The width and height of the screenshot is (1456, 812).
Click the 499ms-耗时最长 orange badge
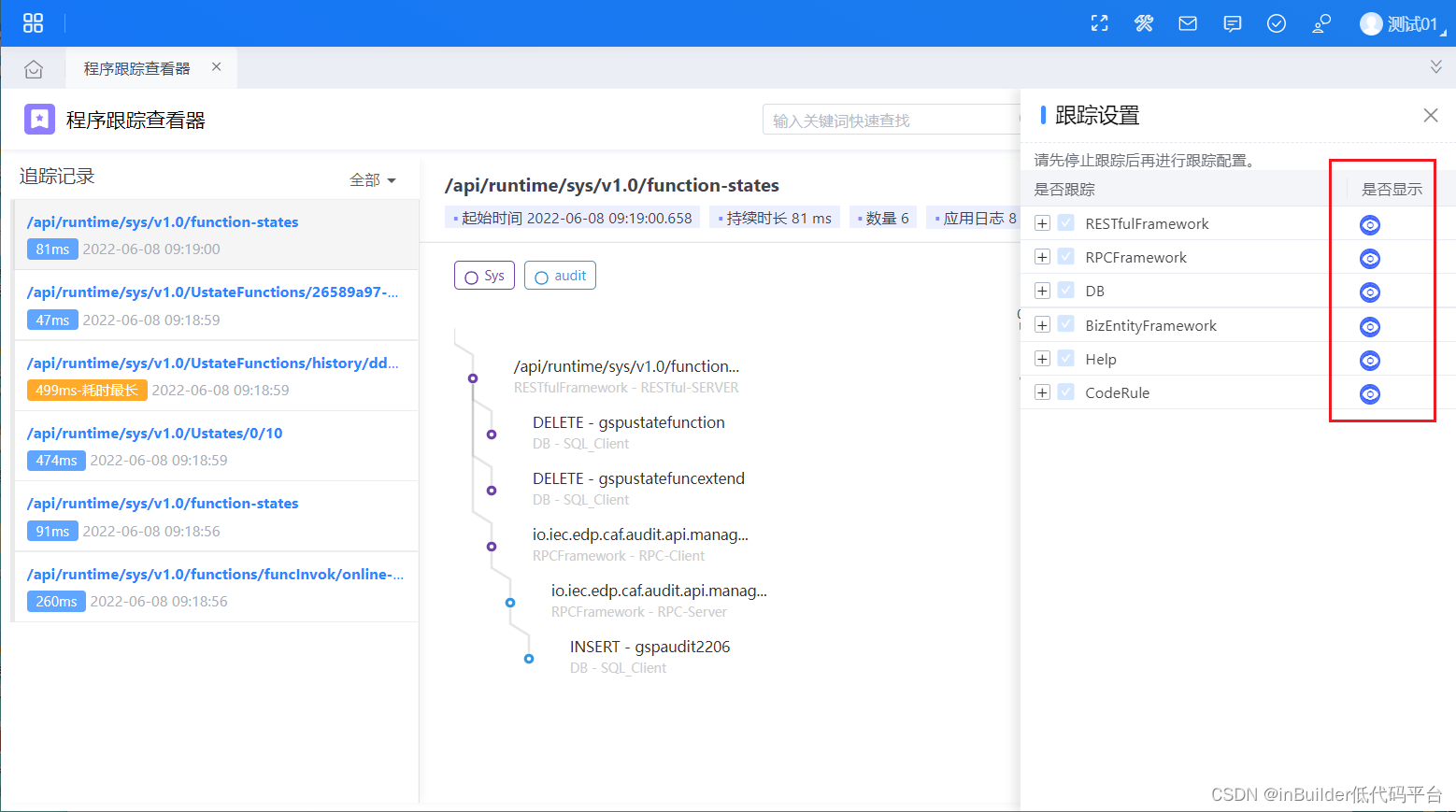87,390
